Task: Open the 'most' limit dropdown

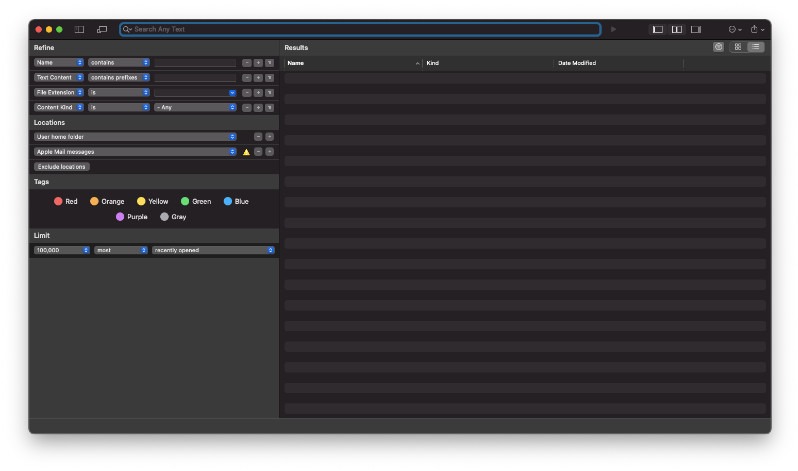Action: [121, 251]
